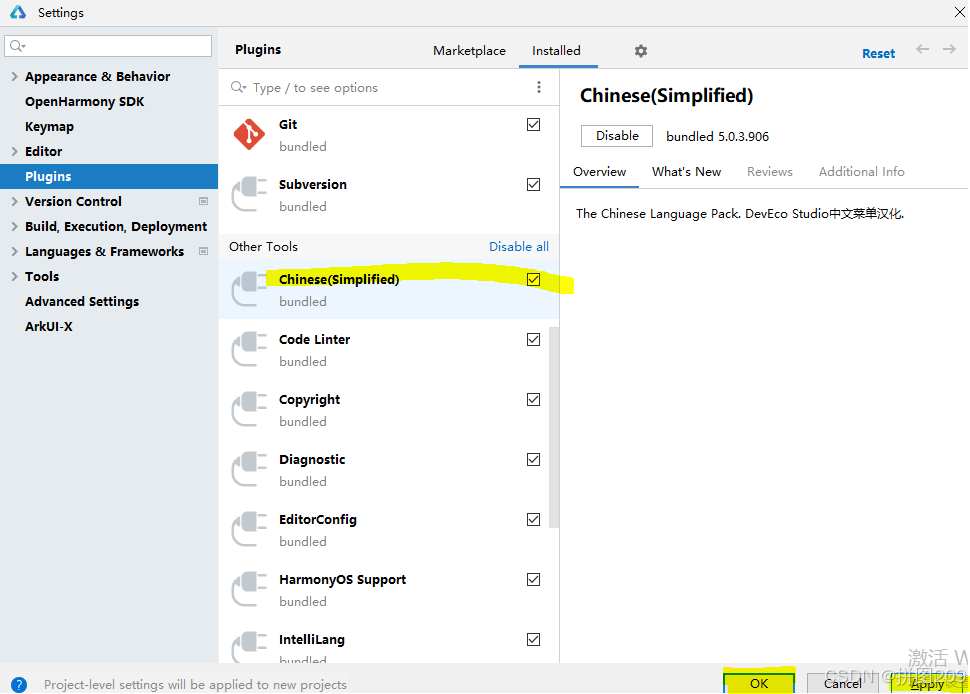Uncheck the Chinese(Simplified) plugin checkbox
The width and height of the screenshot is (970, 694).
[533, 279]
